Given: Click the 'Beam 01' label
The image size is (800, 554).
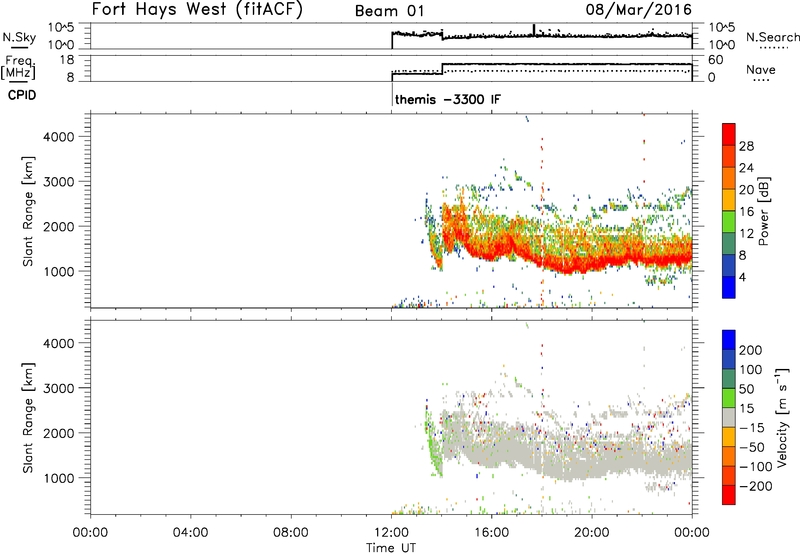Looking at the screenshot, I should (389, 11).
